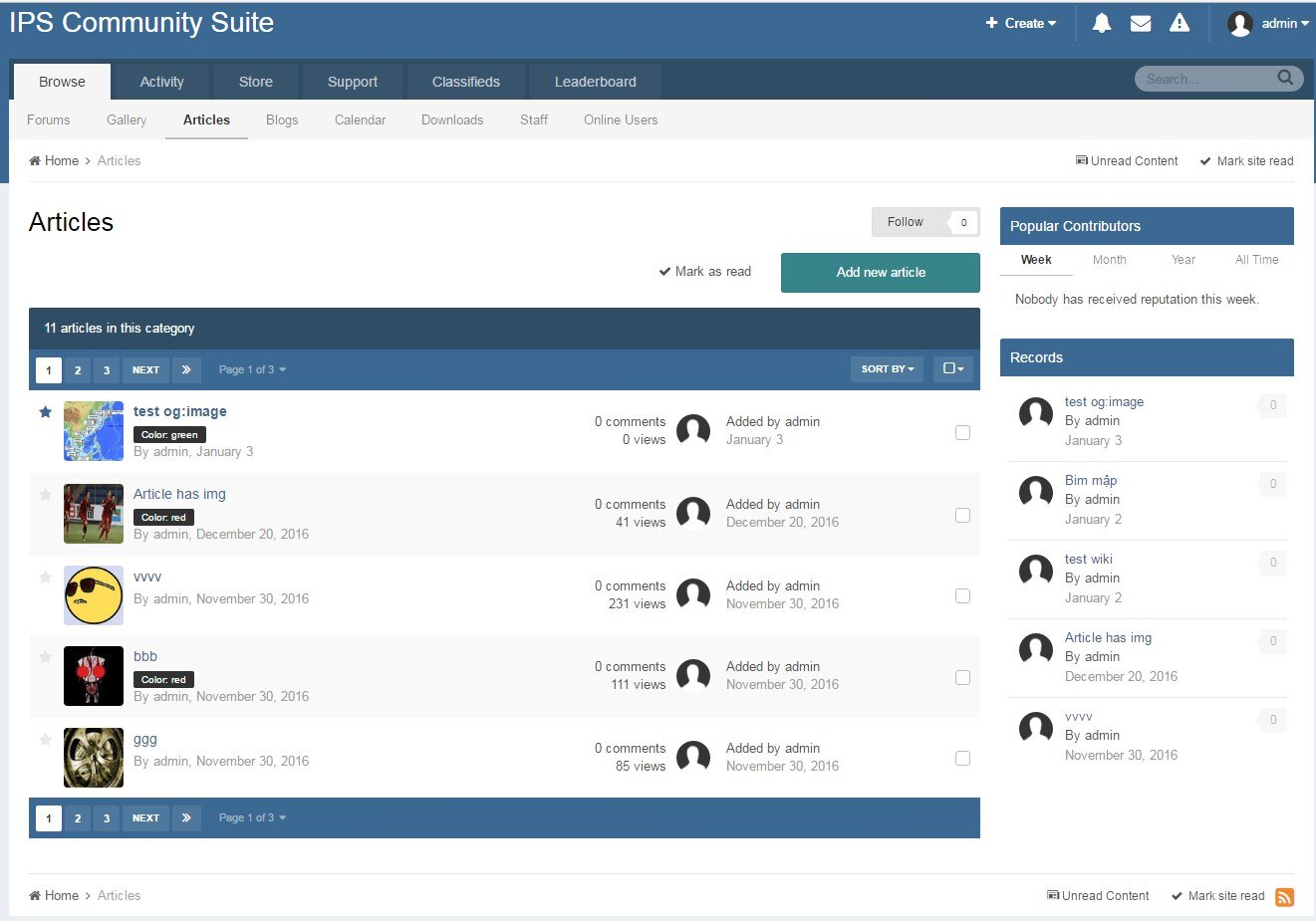1316x921 pixels.
Task: Click the Home icon in top breadcrumb
Action: (x=35, y=161)
